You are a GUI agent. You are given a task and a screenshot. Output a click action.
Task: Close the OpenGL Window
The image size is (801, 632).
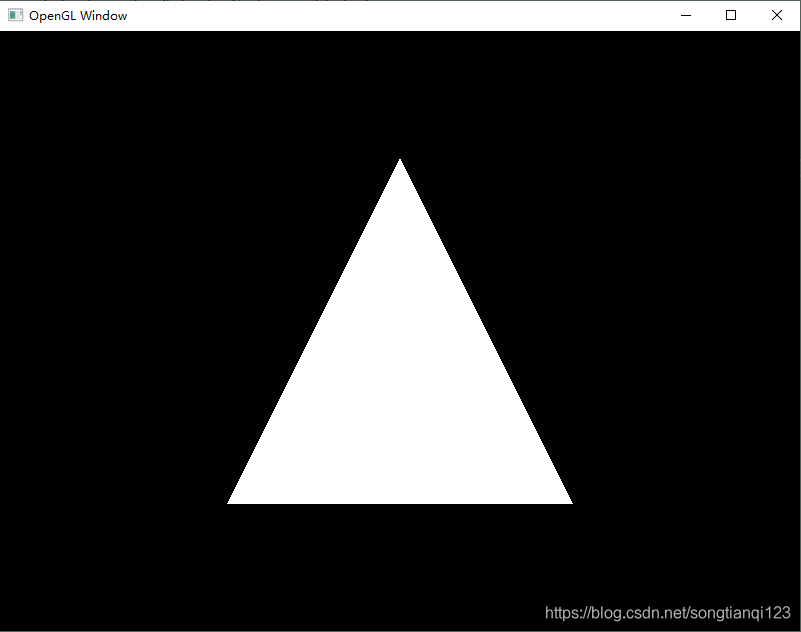776,15
